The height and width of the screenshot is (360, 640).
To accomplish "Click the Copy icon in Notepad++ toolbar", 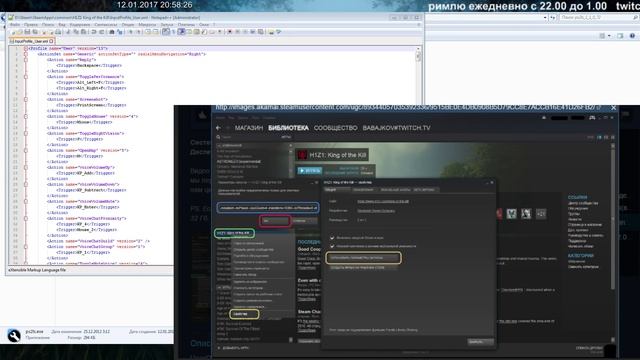I will [x=76, y=32].
